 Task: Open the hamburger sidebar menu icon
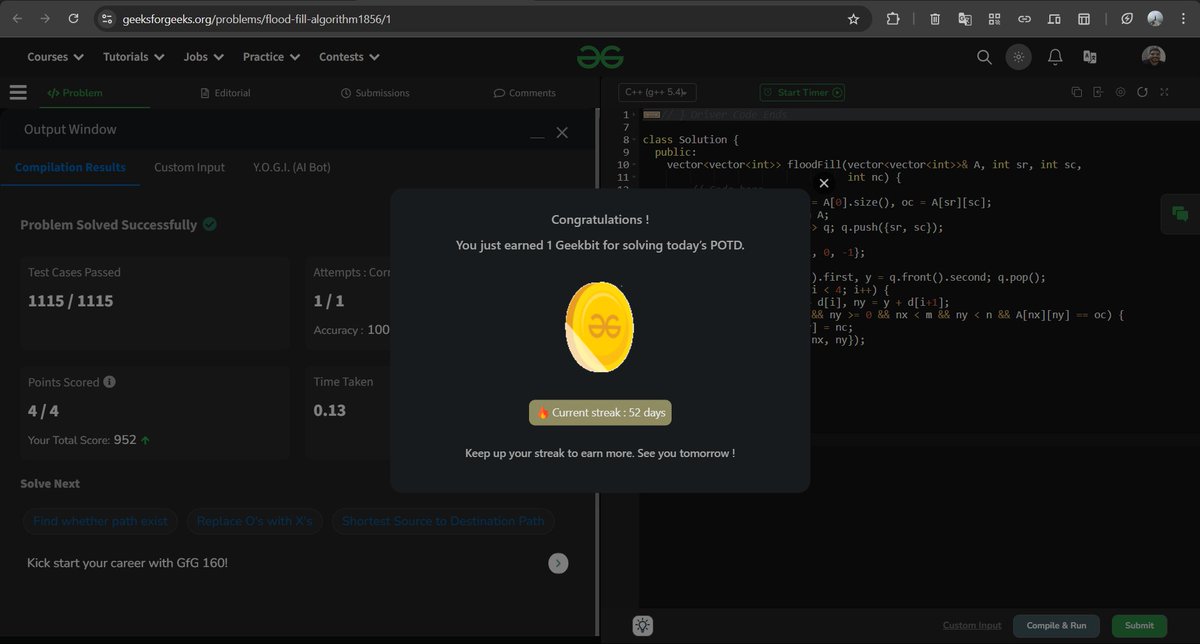tap(18, 92)
